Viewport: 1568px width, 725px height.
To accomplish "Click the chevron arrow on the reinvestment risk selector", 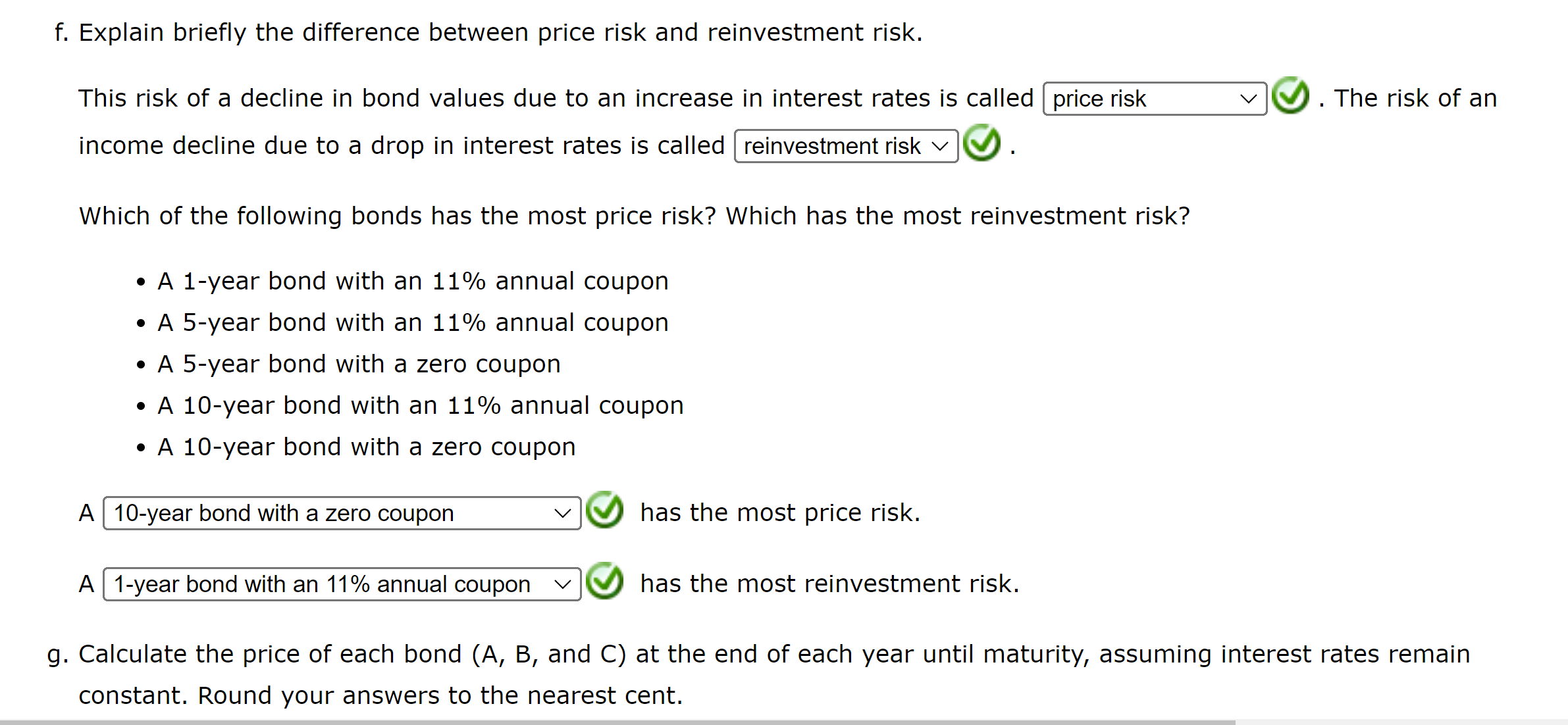I will pyautogui.click(x=939, y=146).
